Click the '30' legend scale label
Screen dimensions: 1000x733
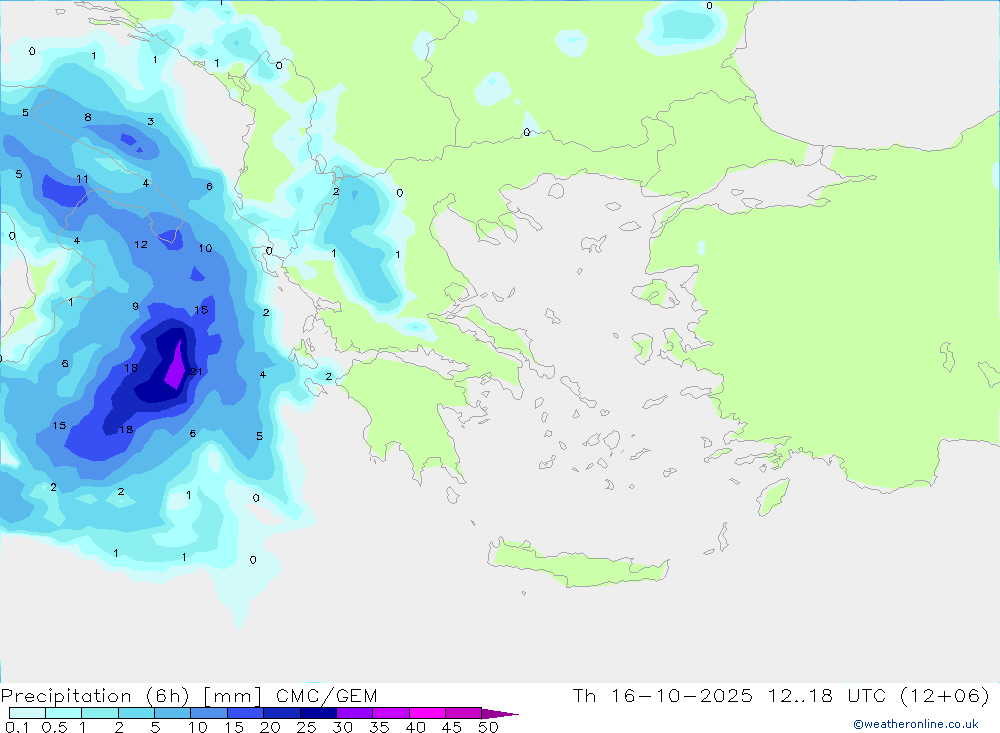pyautogui.click(x=342, y=727)
